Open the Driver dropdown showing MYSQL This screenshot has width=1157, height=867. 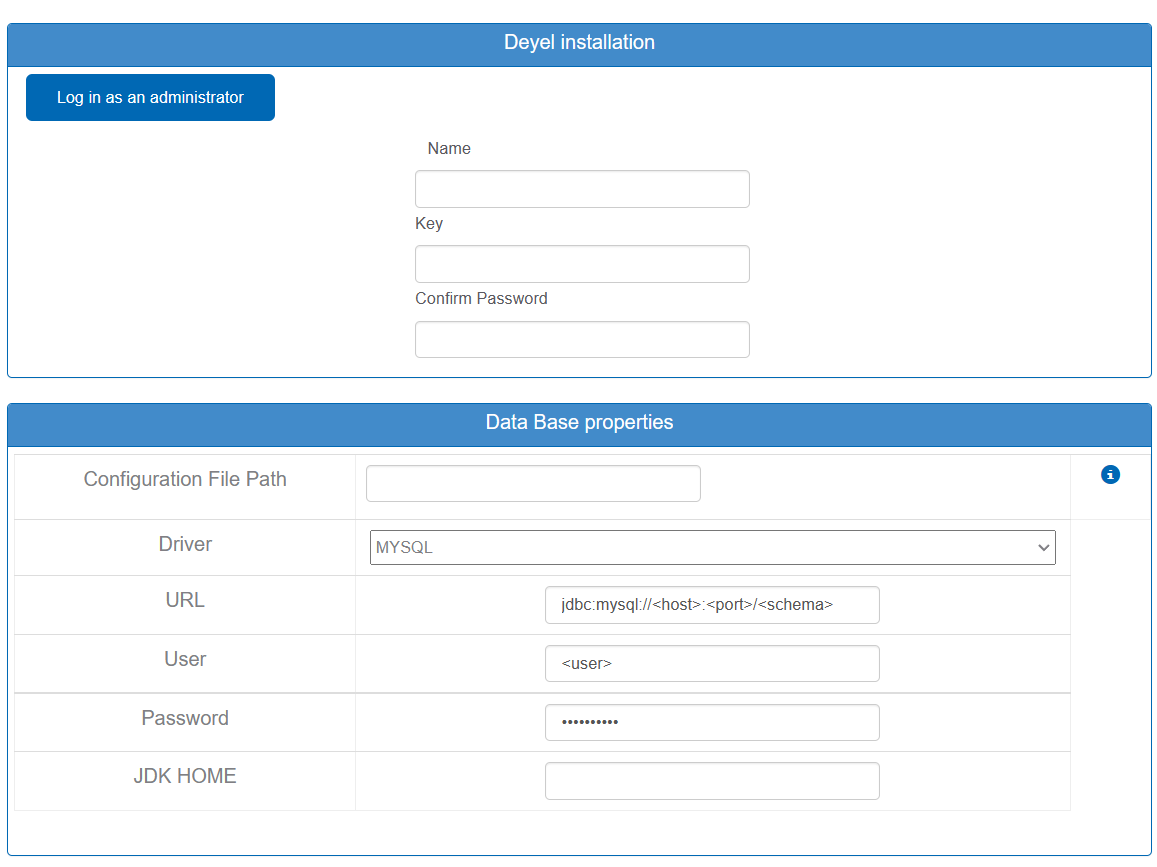[712, 548]
